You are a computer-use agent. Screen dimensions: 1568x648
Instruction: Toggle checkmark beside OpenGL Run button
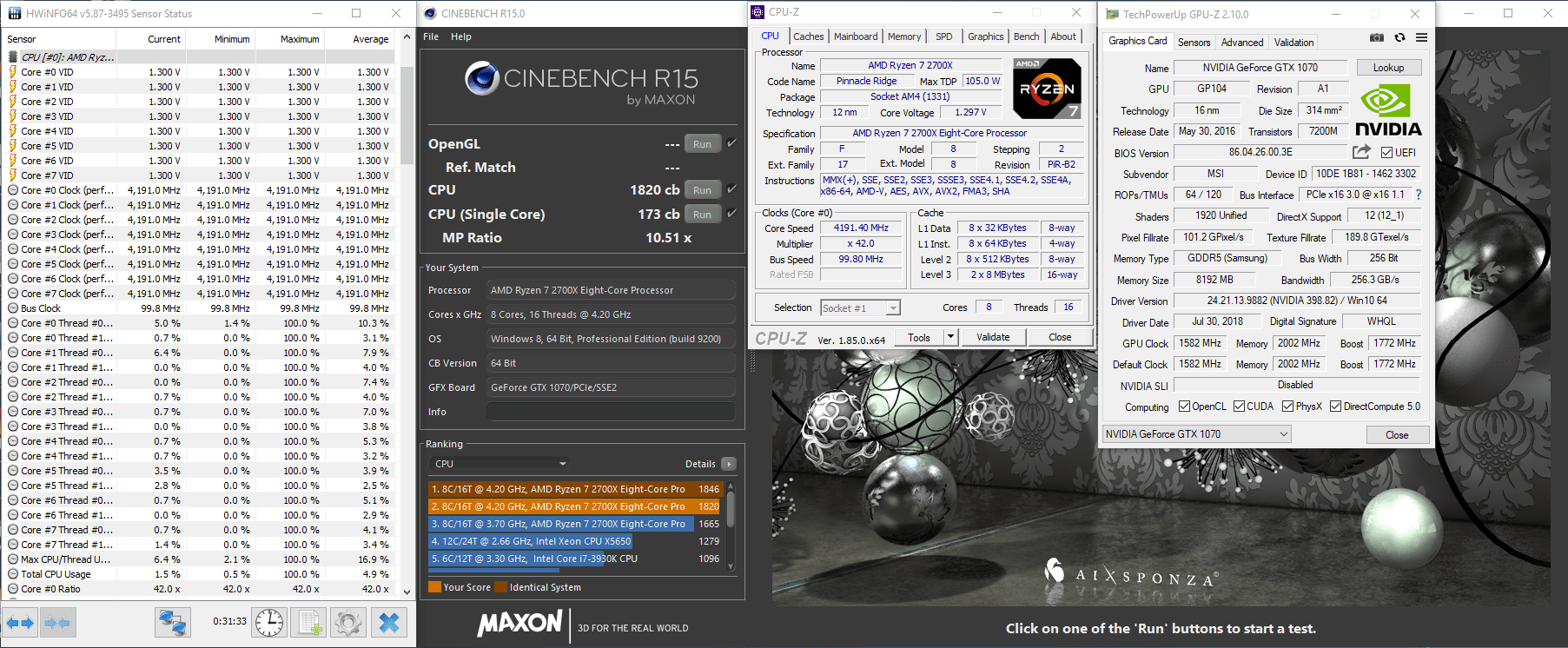pos(731,143)
